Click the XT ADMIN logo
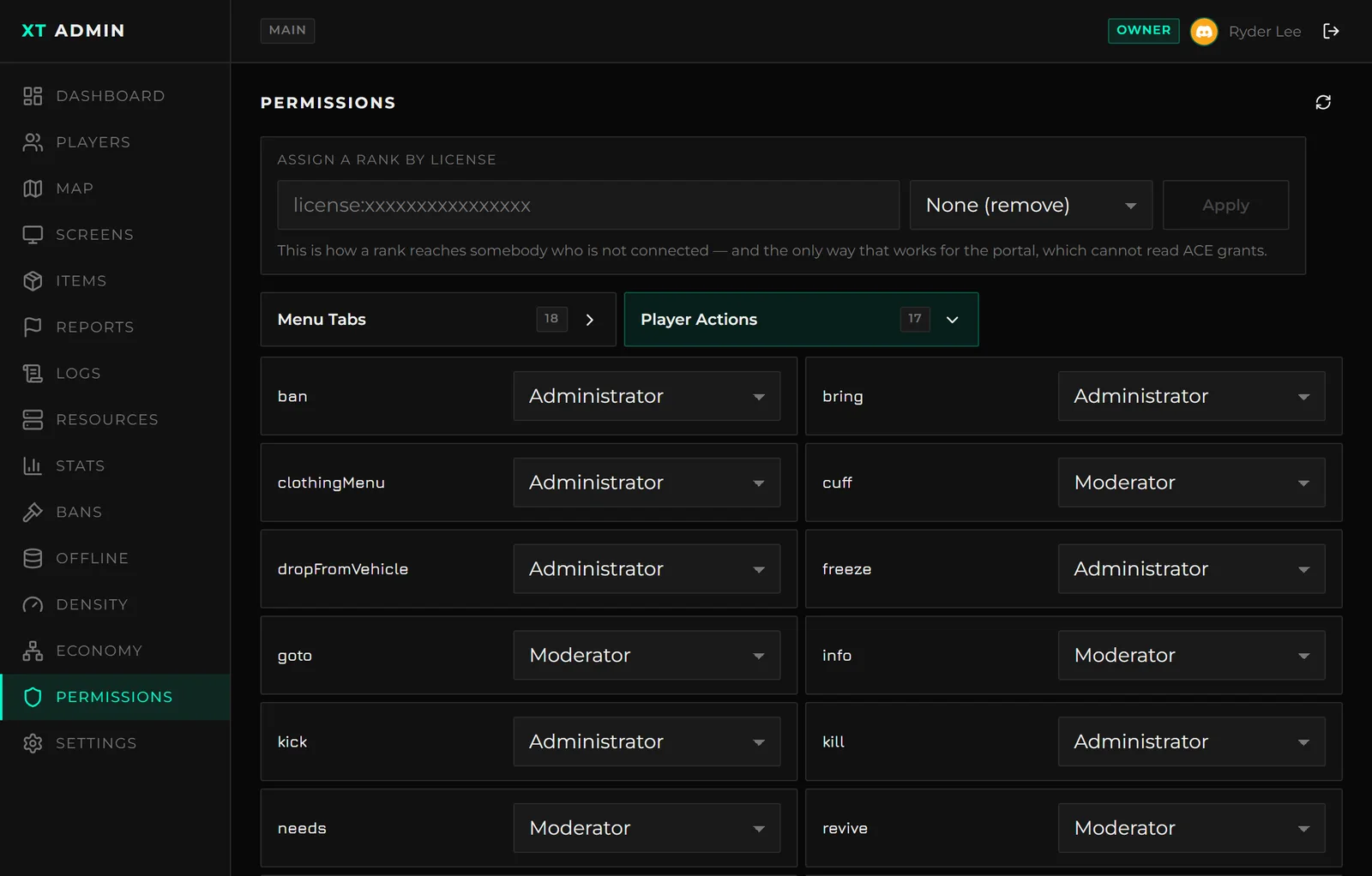 tap(73, 31)
